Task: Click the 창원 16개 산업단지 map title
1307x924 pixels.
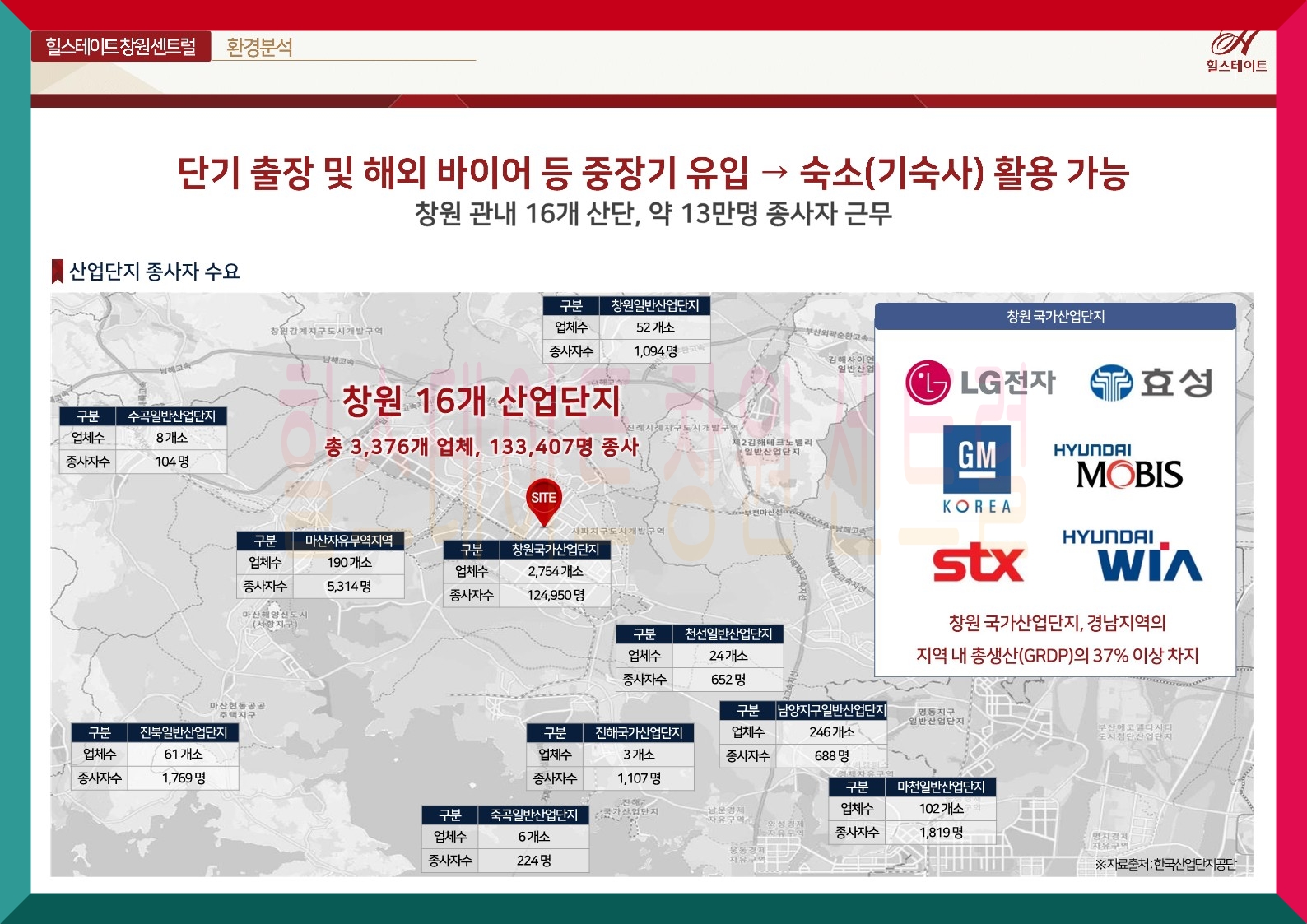Action: click(x=481, y=401)
